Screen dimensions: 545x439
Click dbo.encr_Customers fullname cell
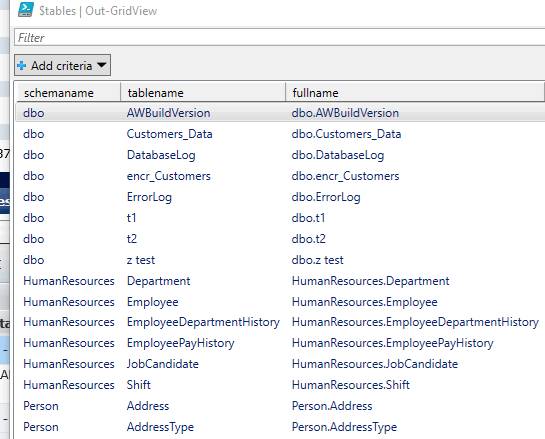345,176
